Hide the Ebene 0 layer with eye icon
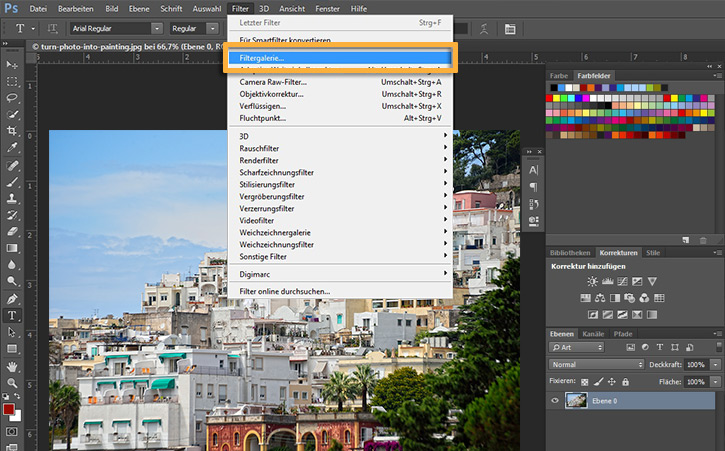The image size is (725, 451). [555, 401]
